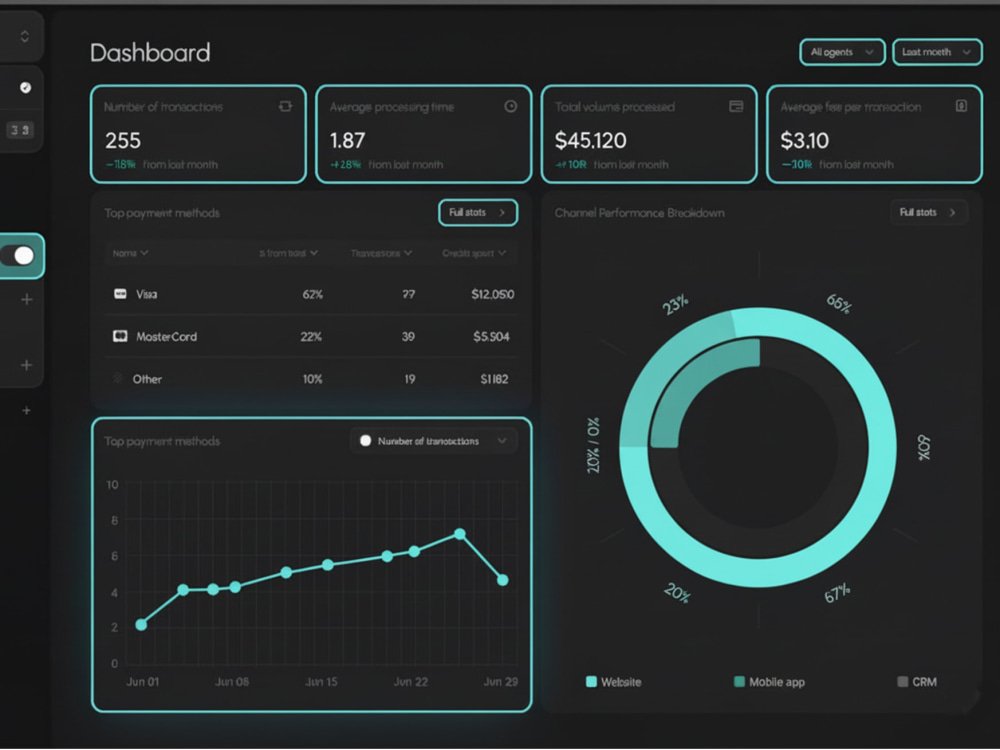
Task: Click the first data point near Jun 01
Action: [x=142, y=624]
